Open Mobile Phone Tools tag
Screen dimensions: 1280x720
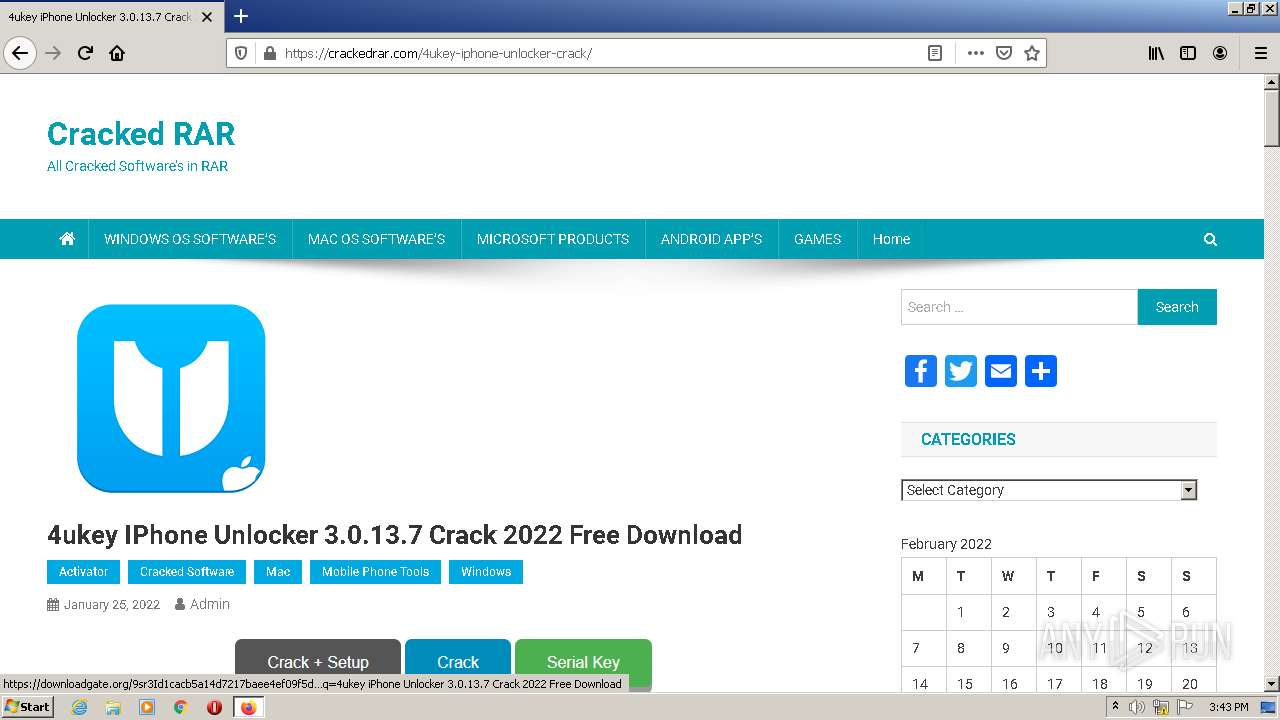375,572
